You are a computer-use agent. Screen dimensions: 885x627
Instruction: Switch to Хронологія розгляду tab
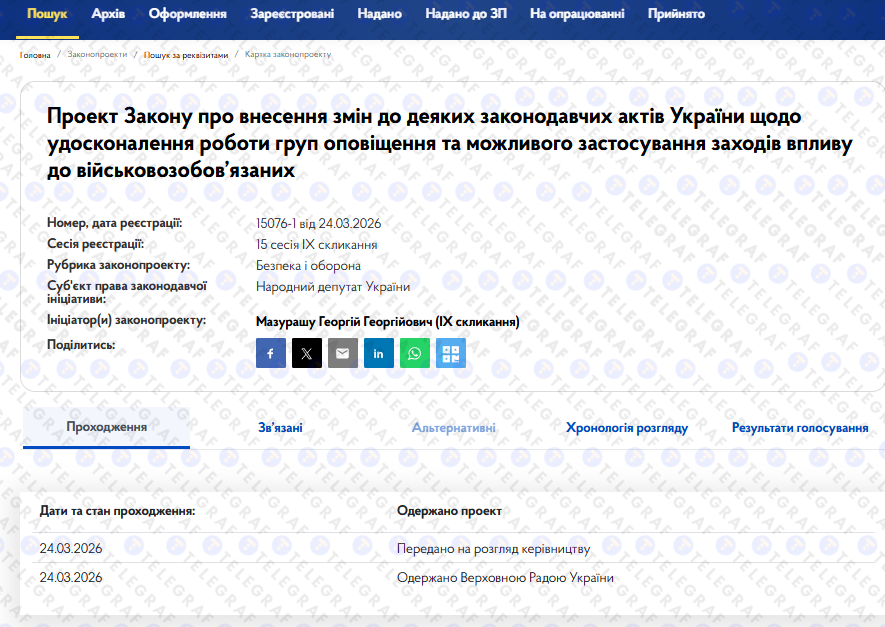coord(627,428)
